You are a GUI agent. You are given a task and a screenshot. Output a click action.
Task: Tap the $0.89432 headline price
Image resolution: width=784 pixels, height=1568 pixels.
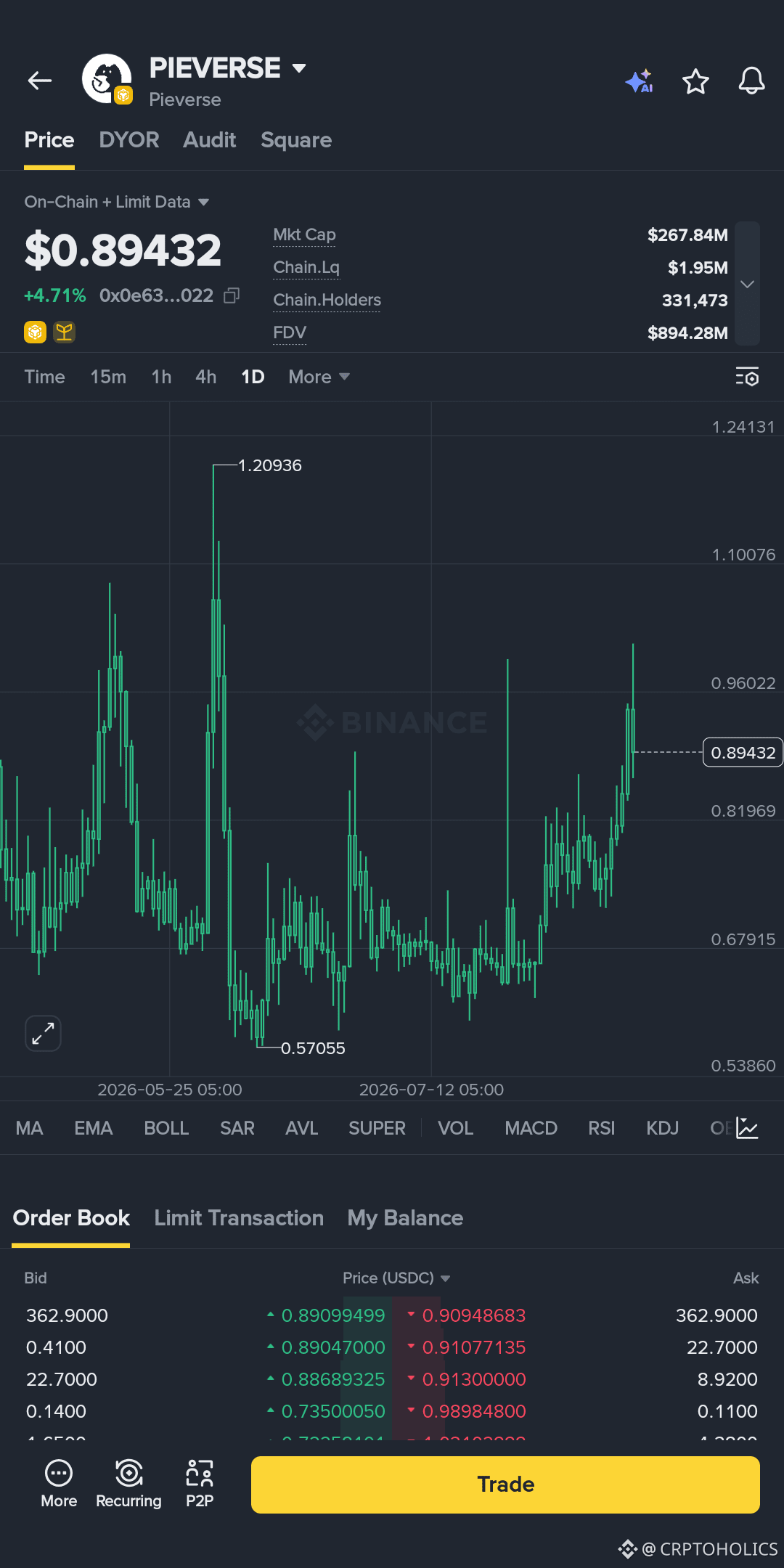pyautogui.click(x=123, y=250)
